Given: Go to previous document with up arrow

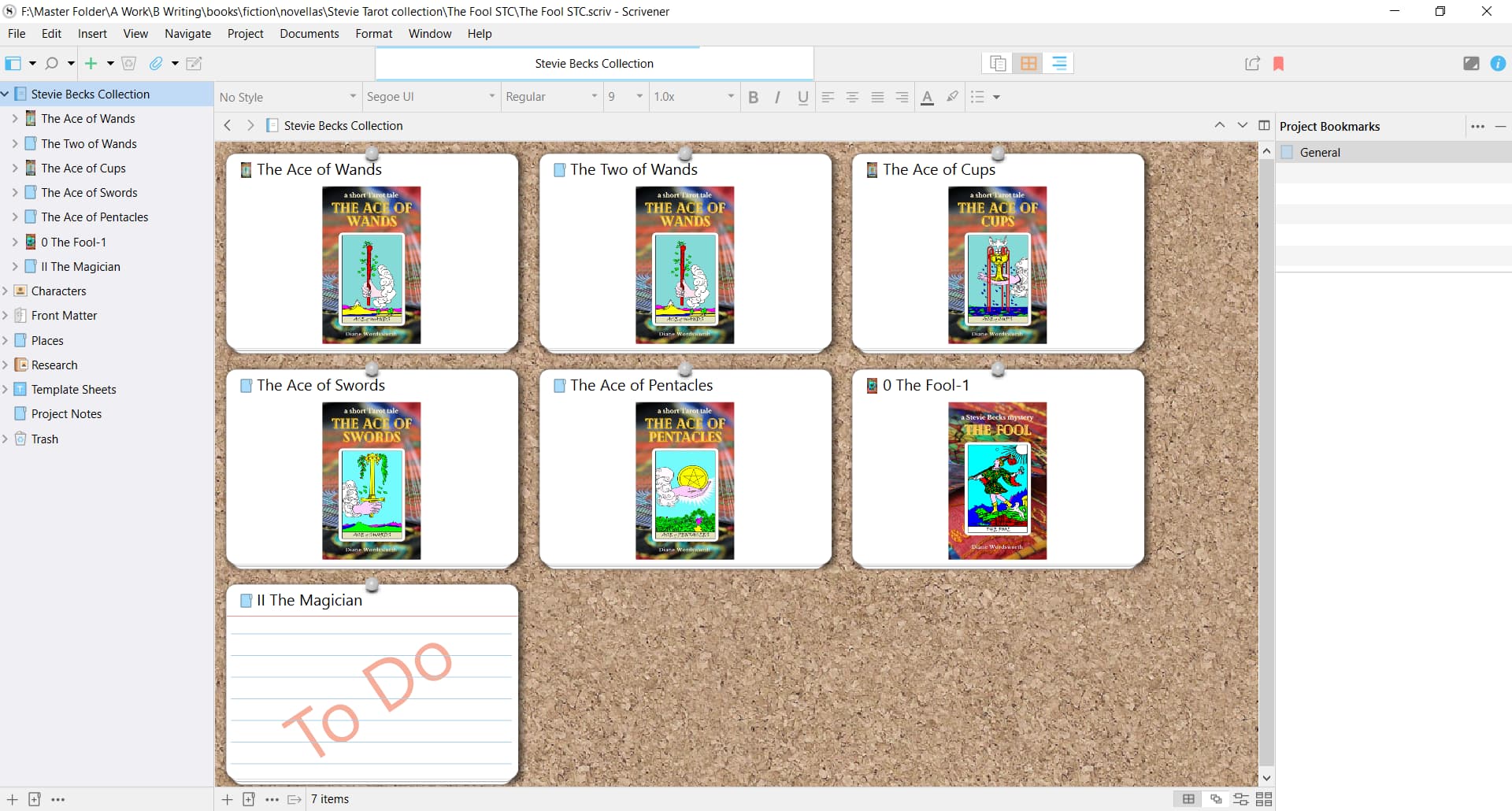Looking at the screenshot, I should pyautogui.click(x=1220, y=125).
